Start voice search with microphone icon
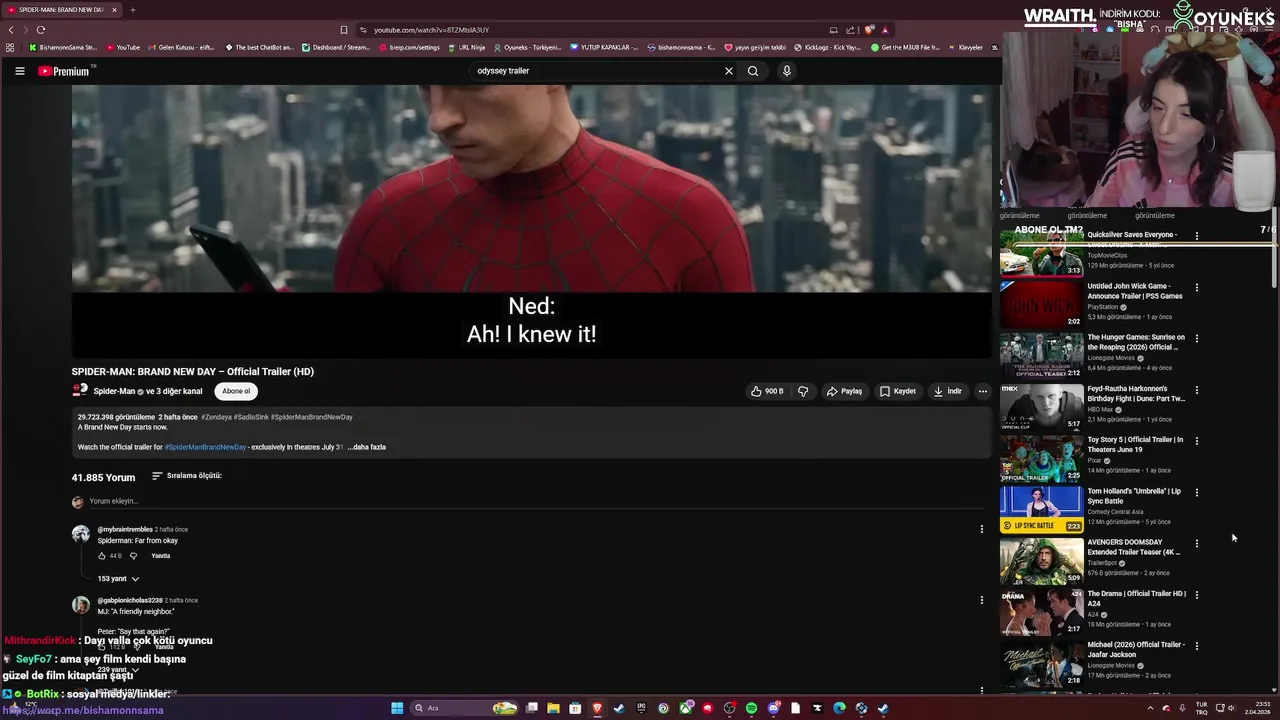The height and width of the screenshot is (720, 1280). tap(787, 71)
